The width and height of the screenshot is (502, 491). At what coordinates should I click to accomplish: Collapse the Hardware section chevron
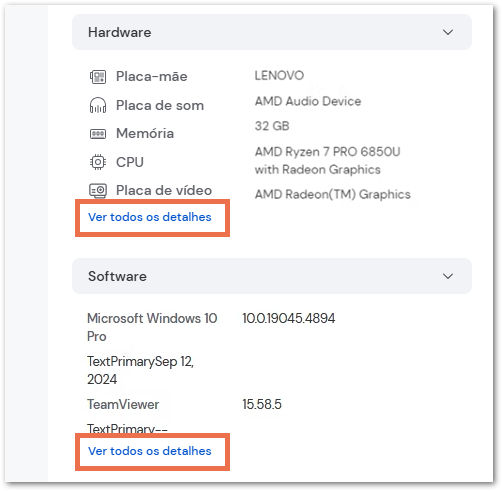coord(448,32)
